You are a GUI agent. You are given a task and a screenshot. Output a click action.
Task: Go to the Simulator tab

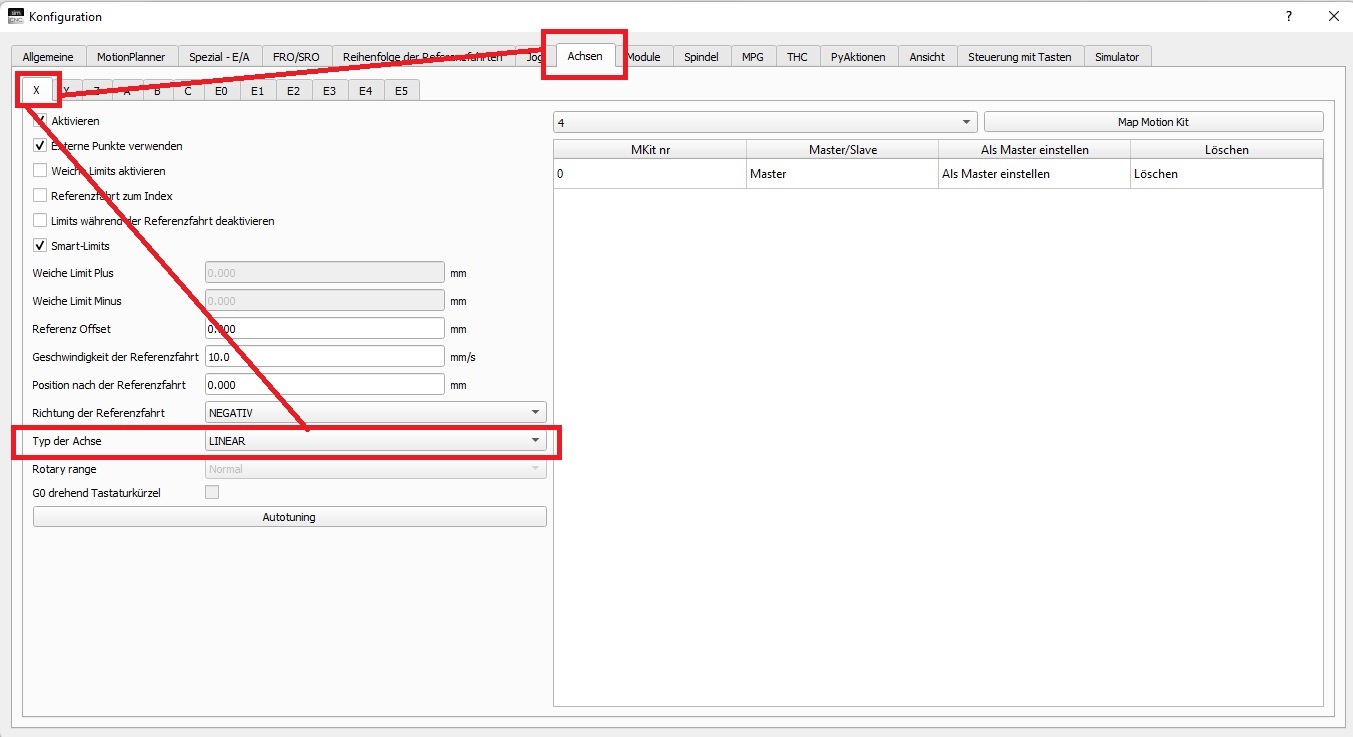pos(1116,57)
